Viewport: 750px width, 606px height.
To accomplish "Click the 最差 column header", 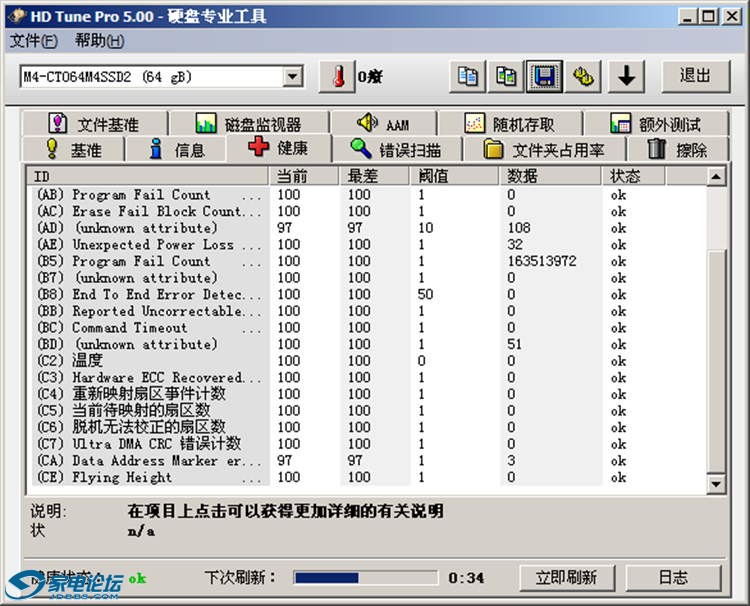I will point(375,176).
